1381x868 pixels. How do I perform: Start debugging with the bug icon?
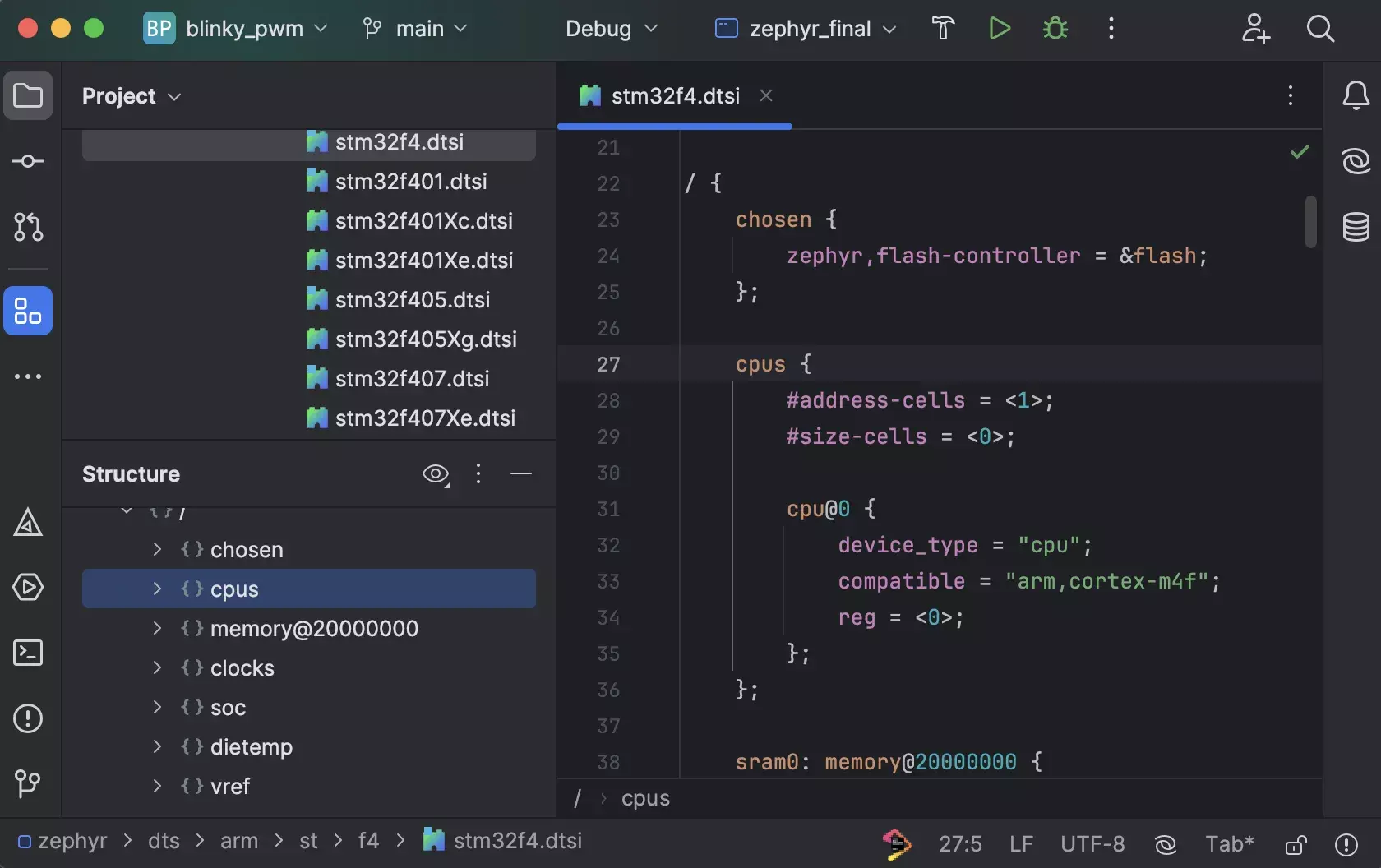(1055, 29)
